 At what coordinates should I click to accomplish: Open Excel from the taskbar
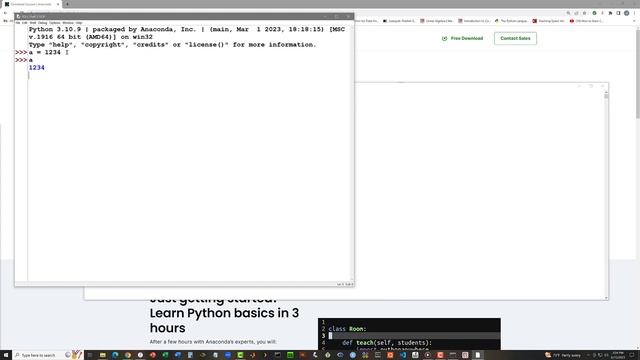[x=165, y=355]
